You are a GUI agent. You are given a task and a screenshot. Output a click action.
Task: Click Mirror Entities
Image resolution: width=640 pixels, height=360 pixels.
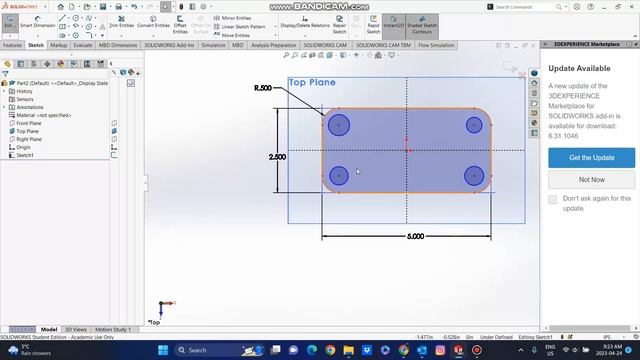tap(232, 18)
